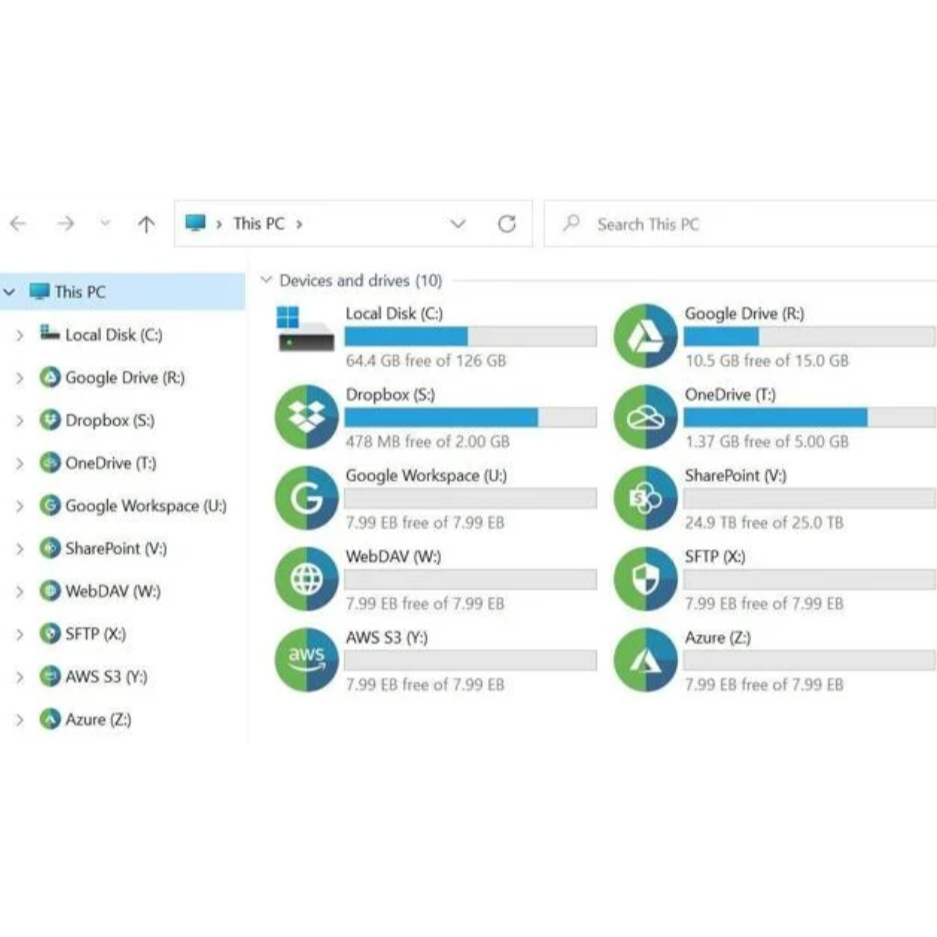Click the Devices and drives (10) header
Image resolution: width=937 pixels, height=937 pixels.
tap(360, 280)
